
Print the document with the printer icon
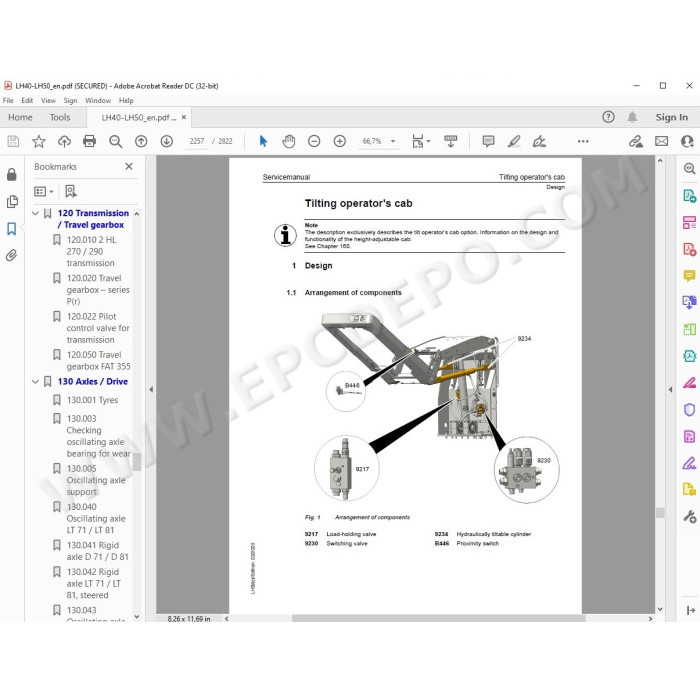tap(90, 142)
